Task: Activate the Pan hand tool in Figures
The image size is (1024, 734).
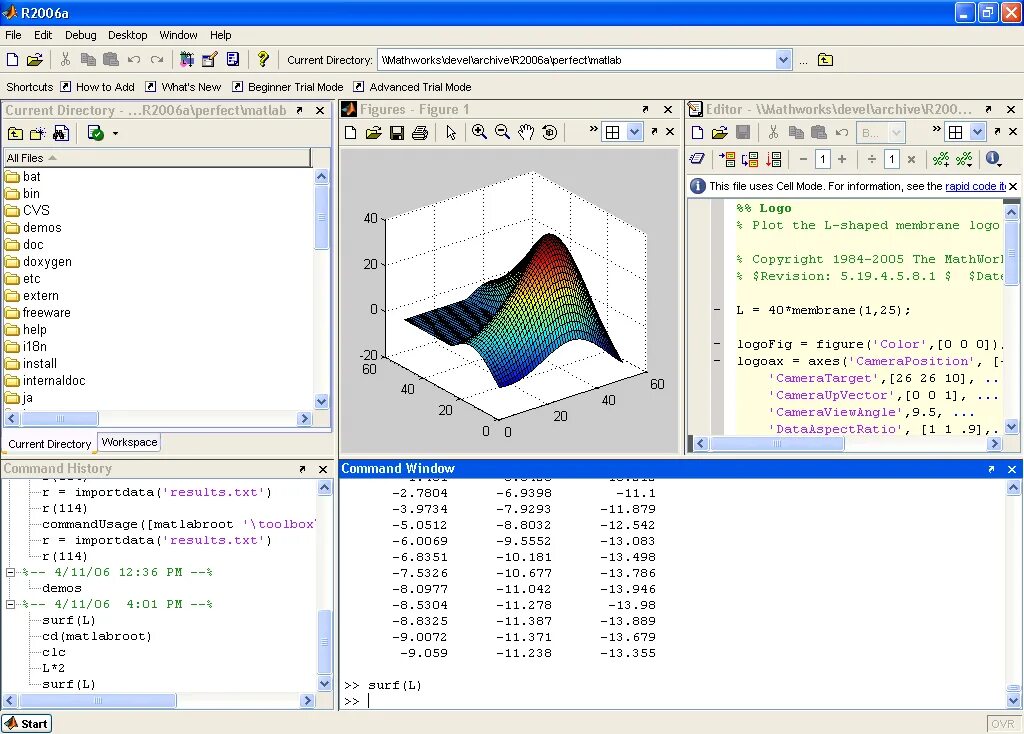Action: [x=526, y=132]
